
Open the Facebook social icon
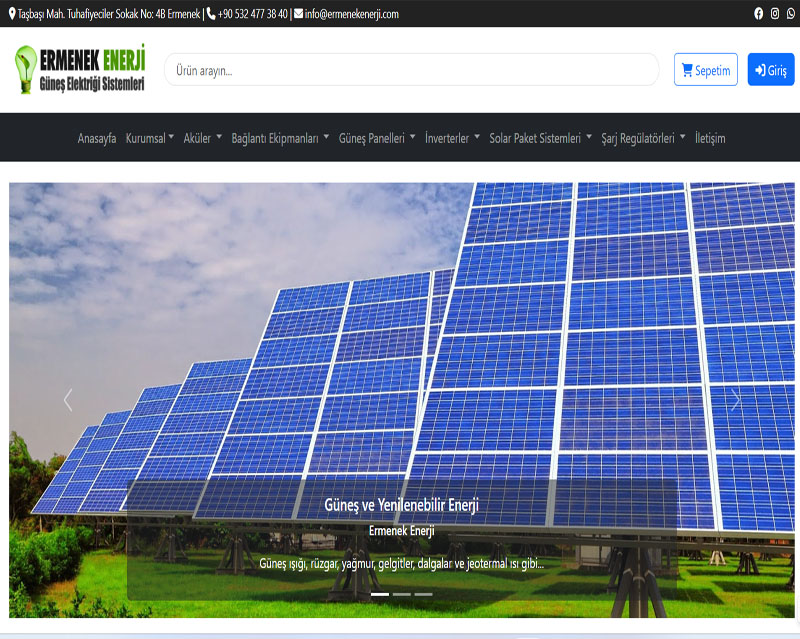click(758, 14)
